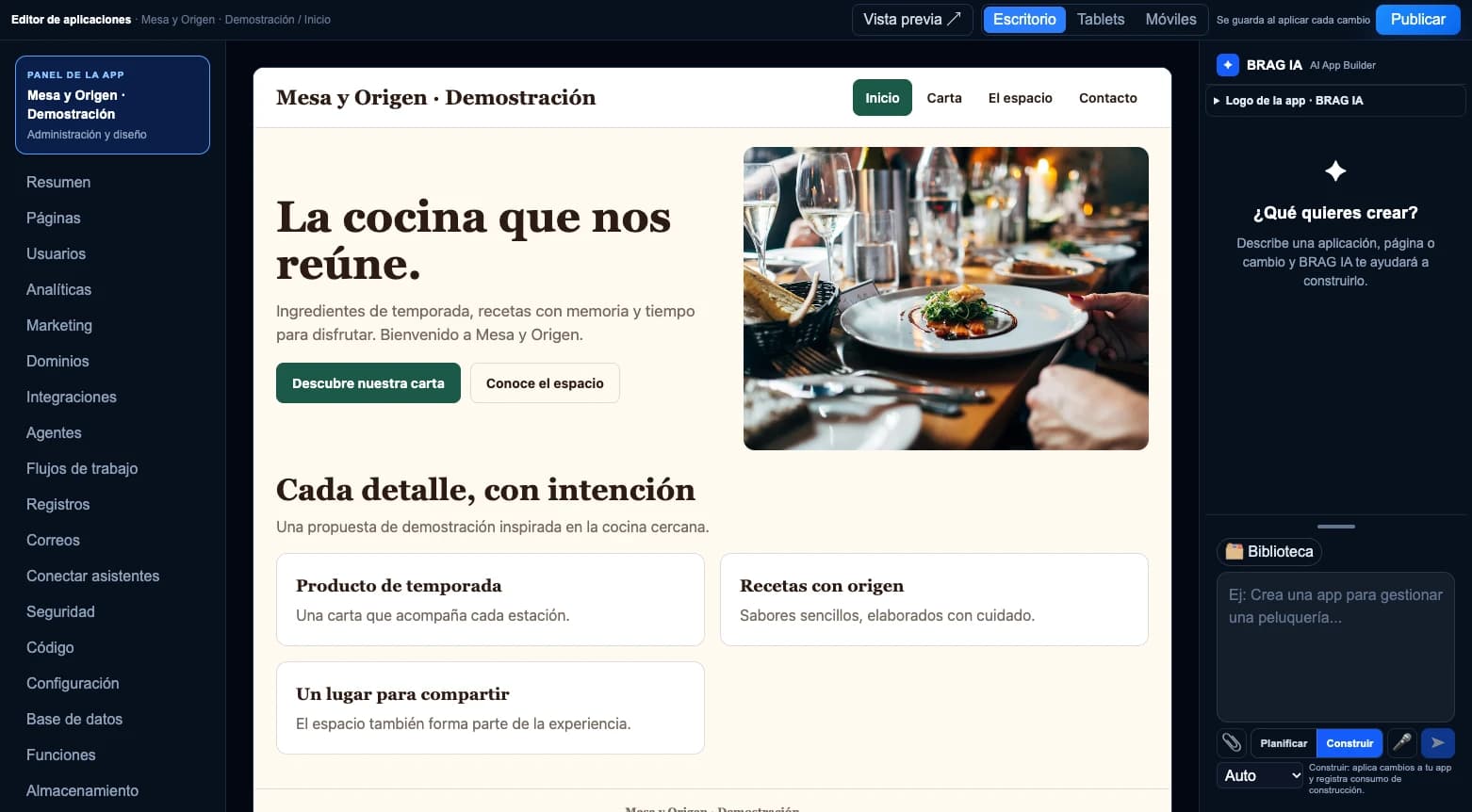
Task: Click the microphone voice input icon
Action: pos(1402,743)
